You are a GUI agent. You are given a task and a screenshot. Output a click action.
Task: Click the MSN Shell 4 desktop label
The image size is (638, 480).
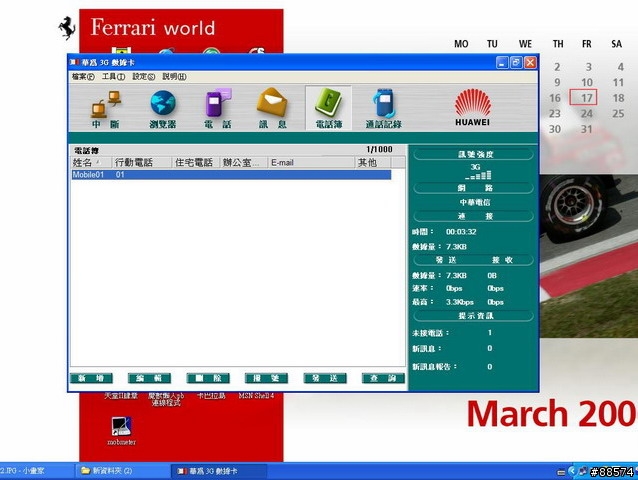point(256,396)
